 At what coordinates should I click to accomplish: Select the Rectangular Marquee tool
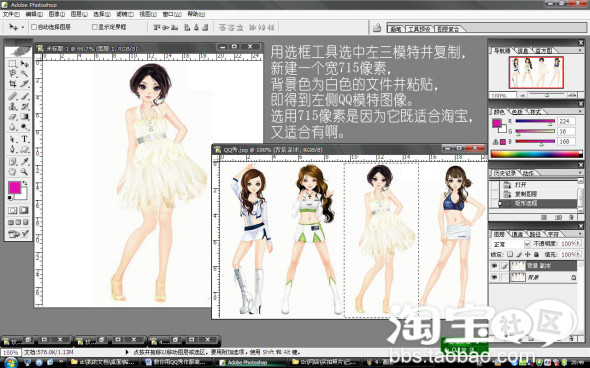pos(12,64)
